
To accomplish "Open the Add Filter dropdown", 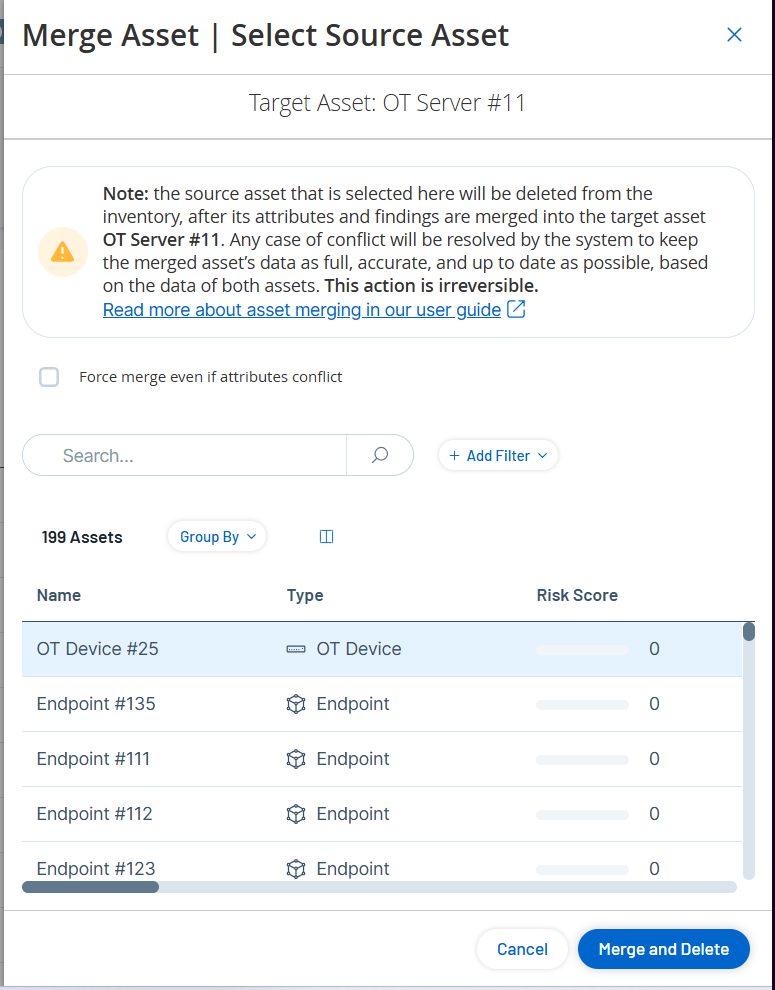I will tap(498, 455).
